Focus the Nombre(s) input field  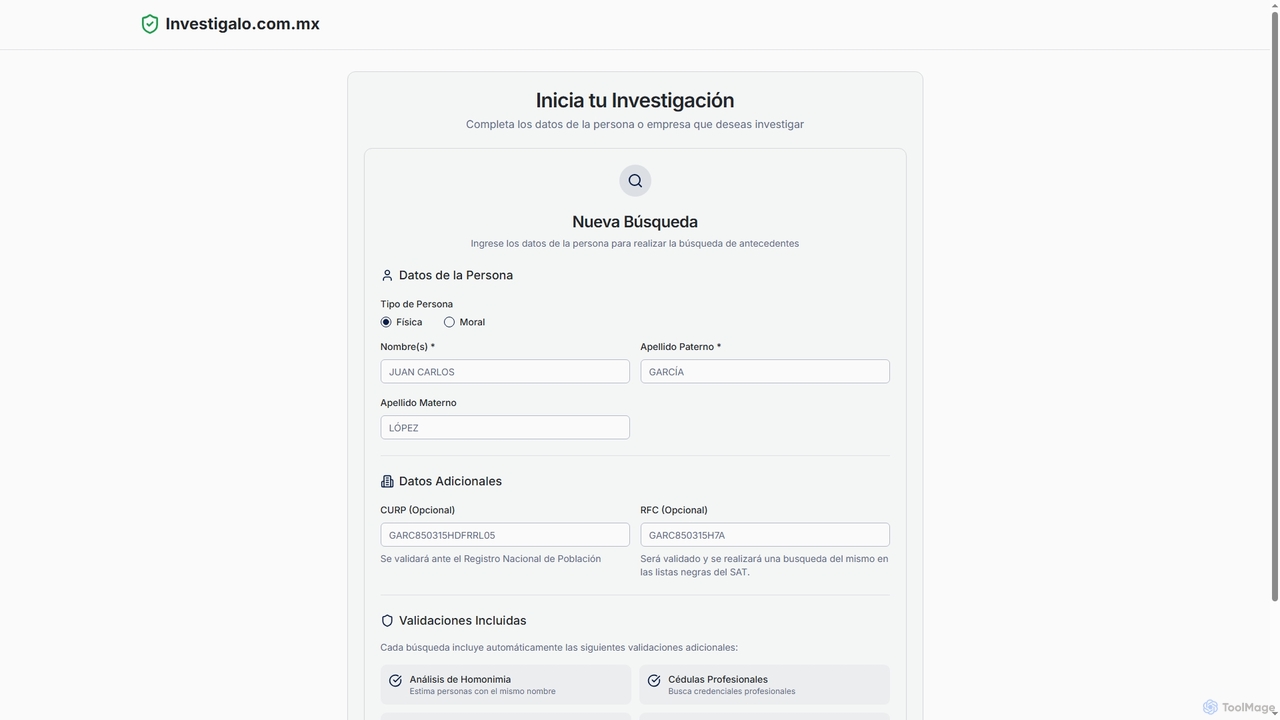coord(505,372)
